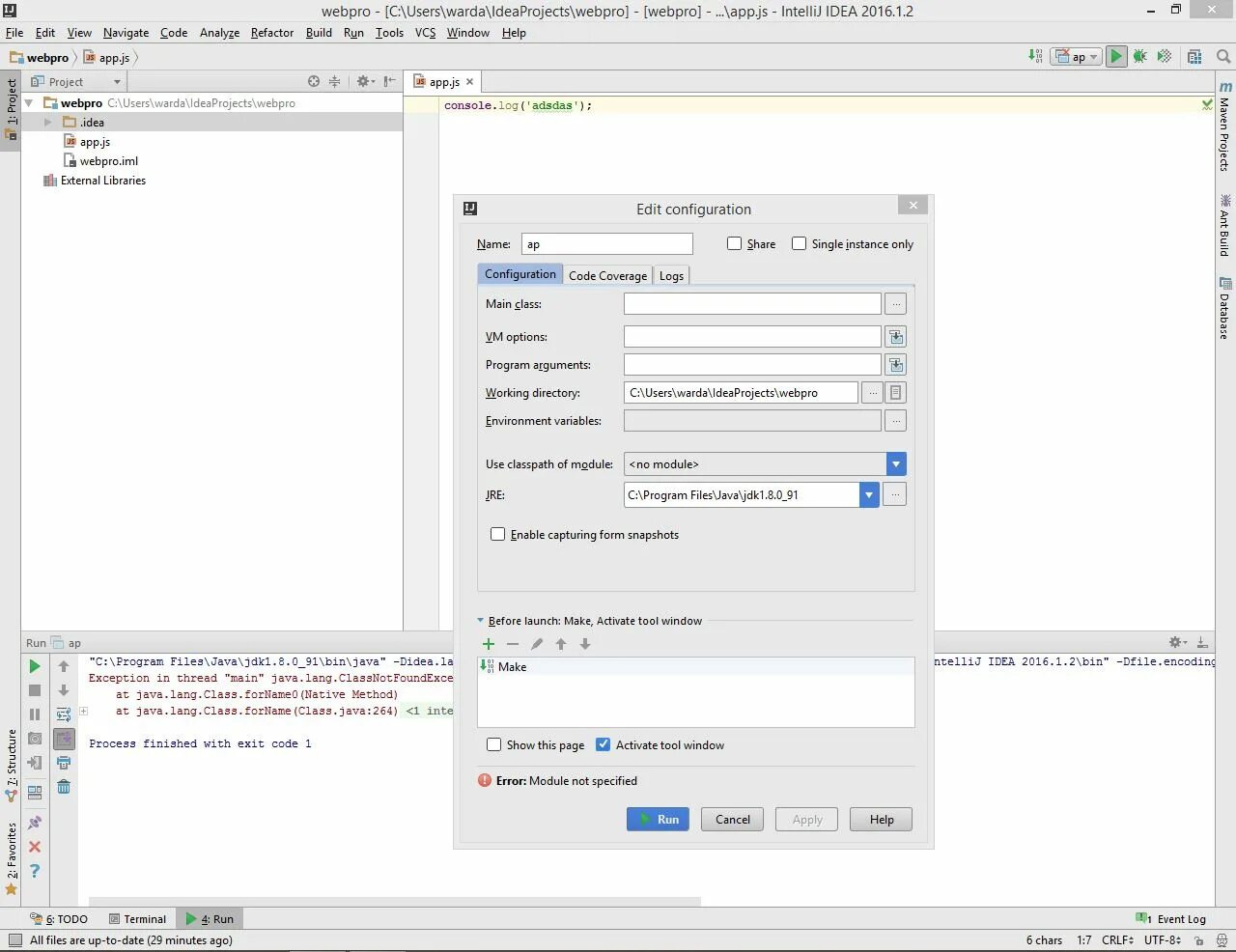
Task: Check the Show this page option
Action: point(494,744)
